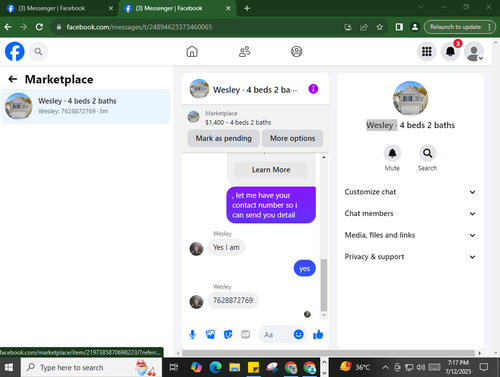The width and height of the screenshot is (500, 377).
Task: Mute the conversation with bell icon
Action: pos(392,153)
